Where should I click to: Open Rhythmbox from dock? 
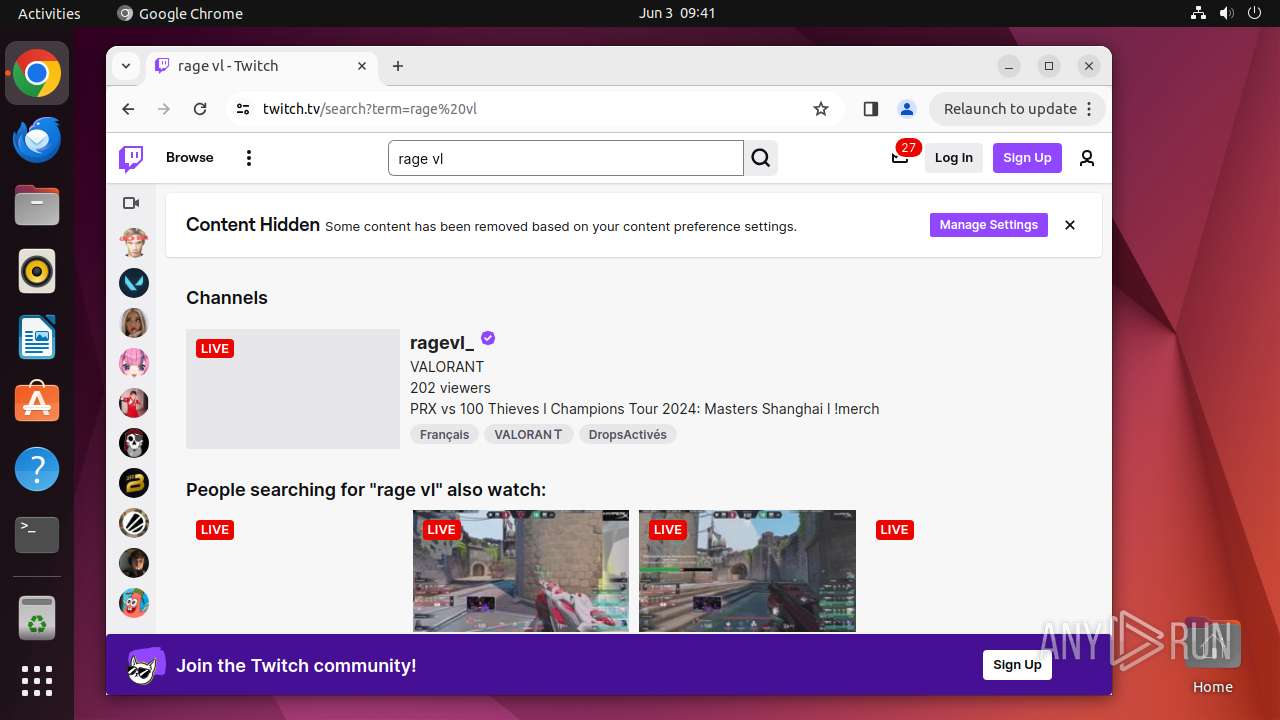point(37,271)
